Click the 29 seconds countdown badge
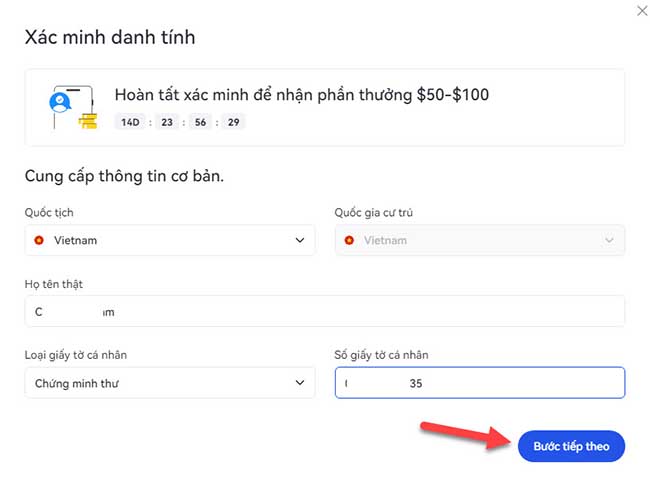 coord(233,122)
